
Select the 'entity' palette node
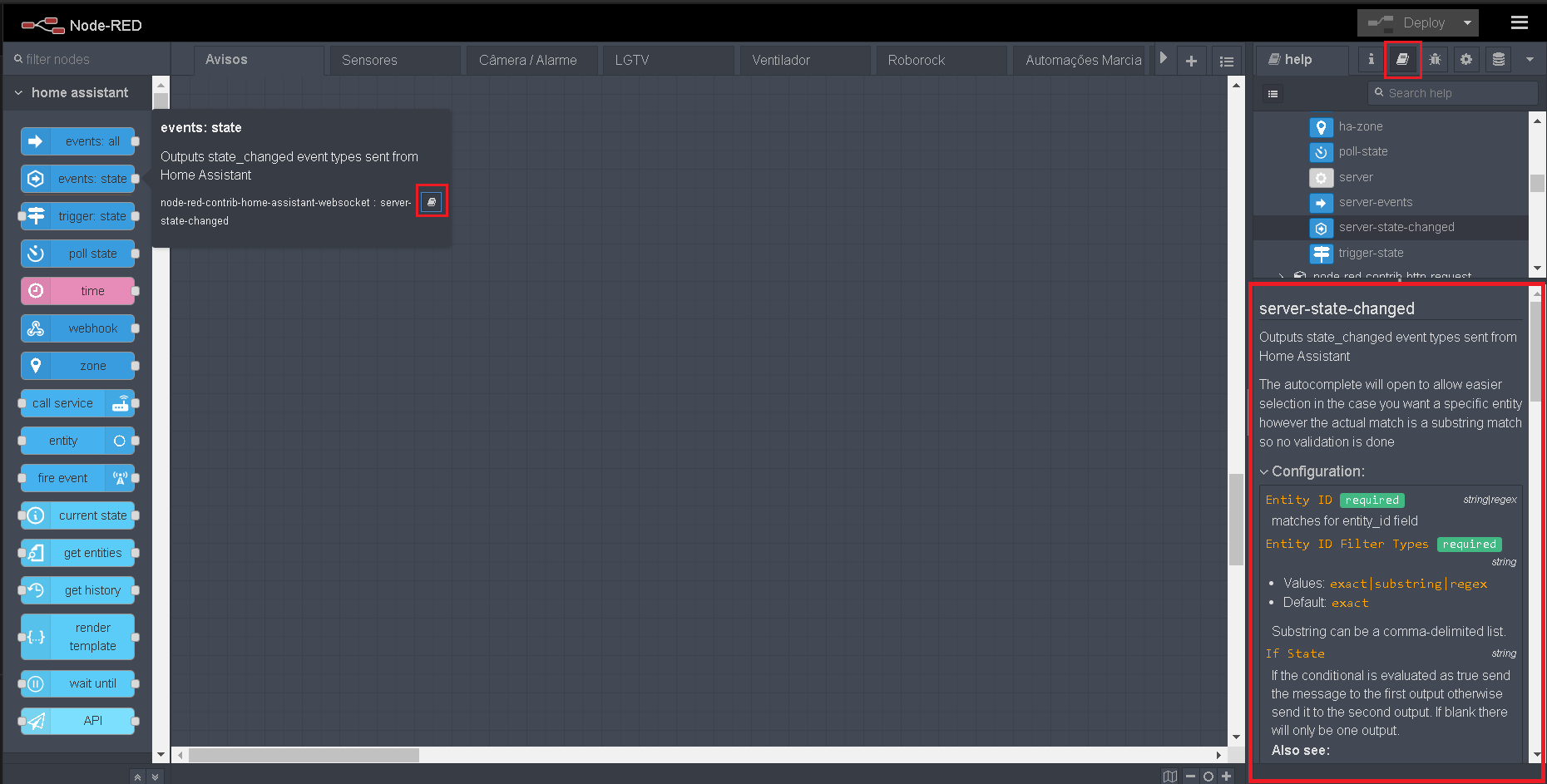pyautogui.click(x=78, y=441)
